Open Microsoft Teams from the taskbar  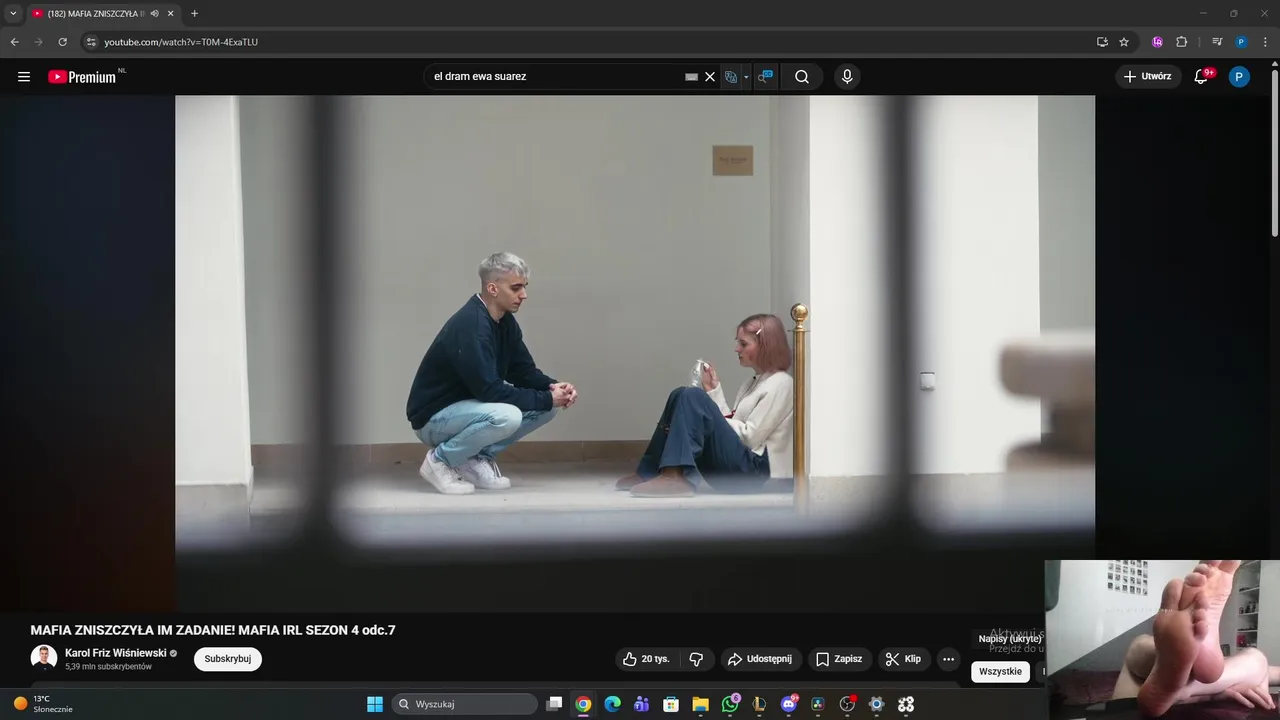642,704
